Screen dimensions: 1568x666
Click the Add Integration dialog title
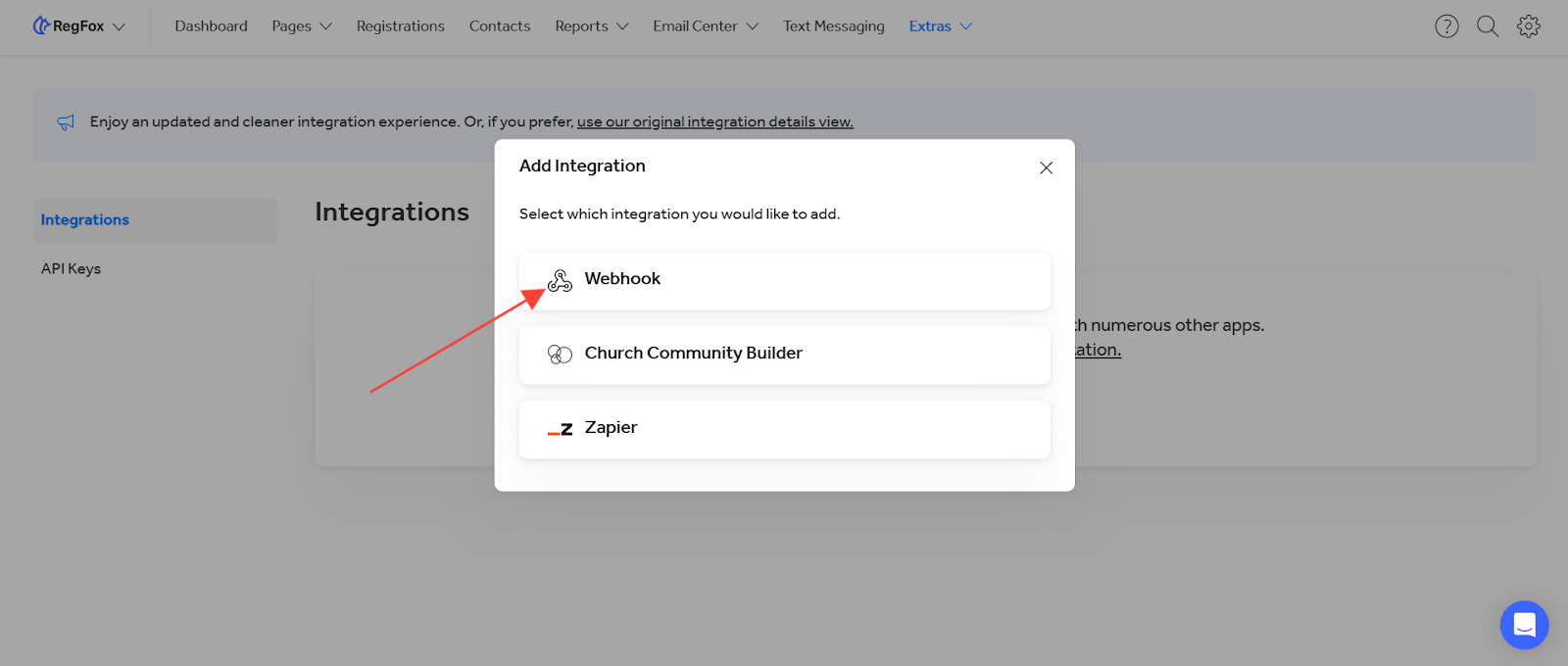582,166
